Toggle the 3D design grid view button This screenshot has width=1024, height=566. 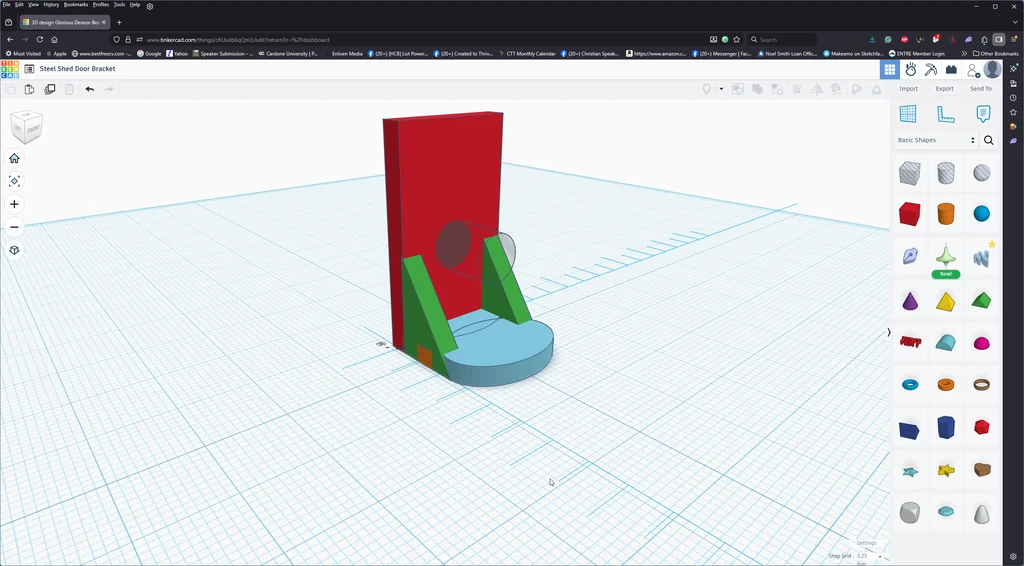[889, 69]
